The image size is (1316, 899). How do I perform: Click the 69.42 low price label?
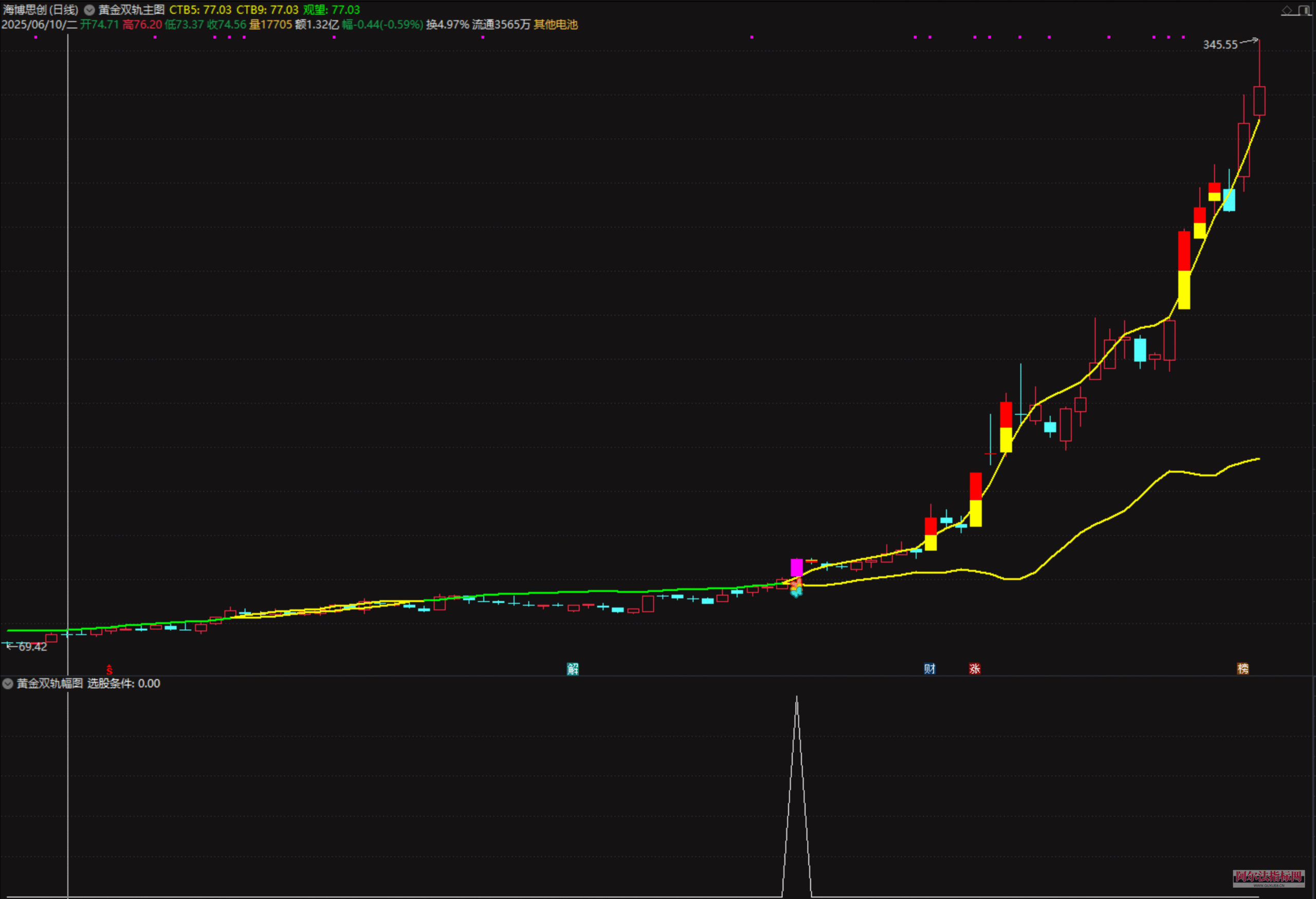click(32, 647)
